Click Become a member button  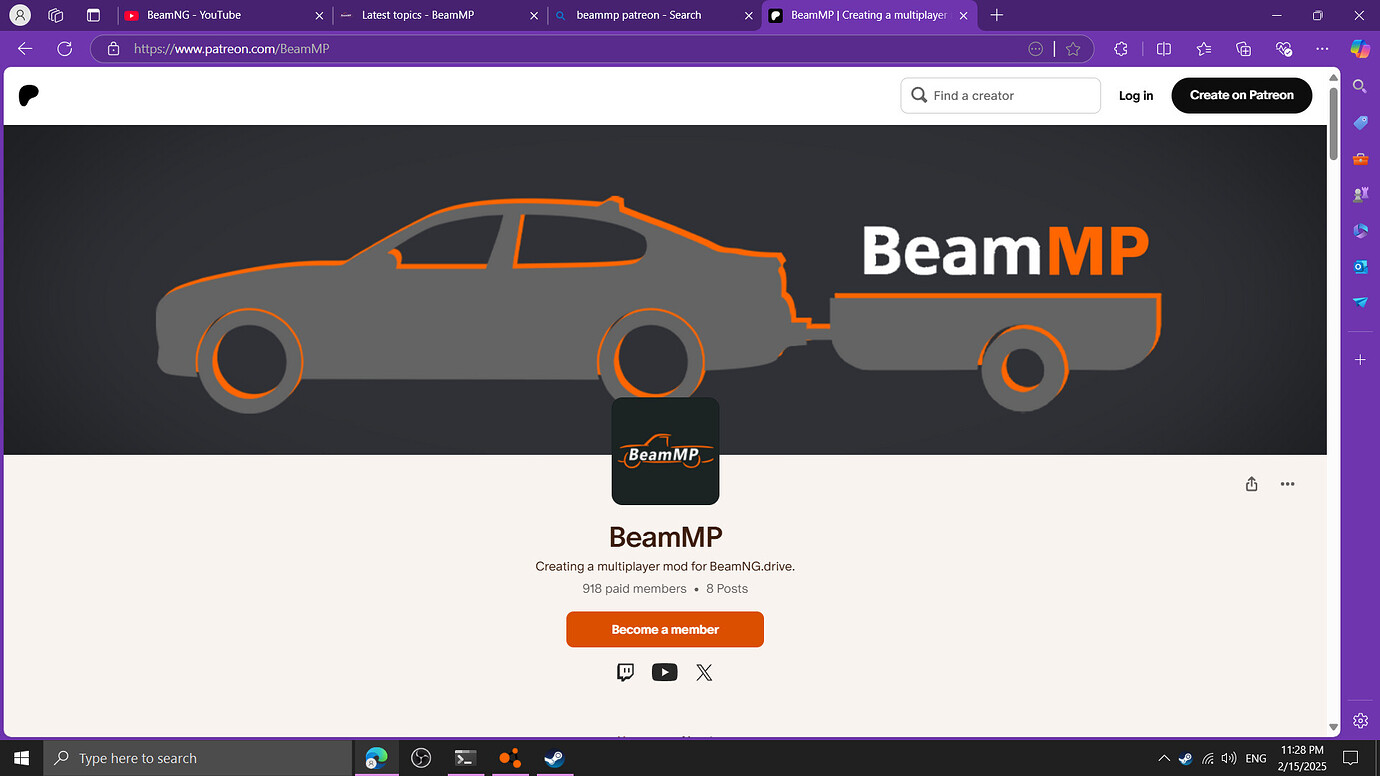coord(665,629)
